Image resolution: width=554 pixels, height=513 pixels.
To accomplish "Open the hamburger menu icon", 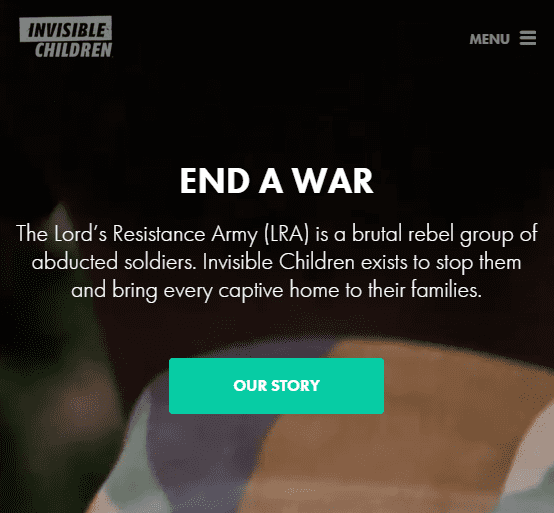I will click(x=528, y=38).
